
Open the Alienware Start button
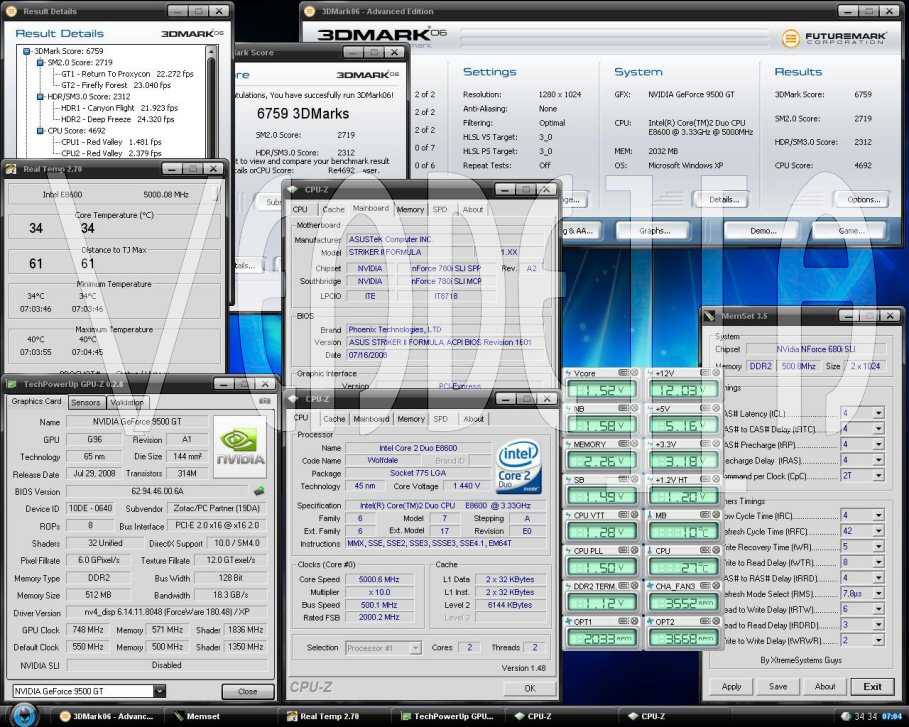(x=24, y=715)
